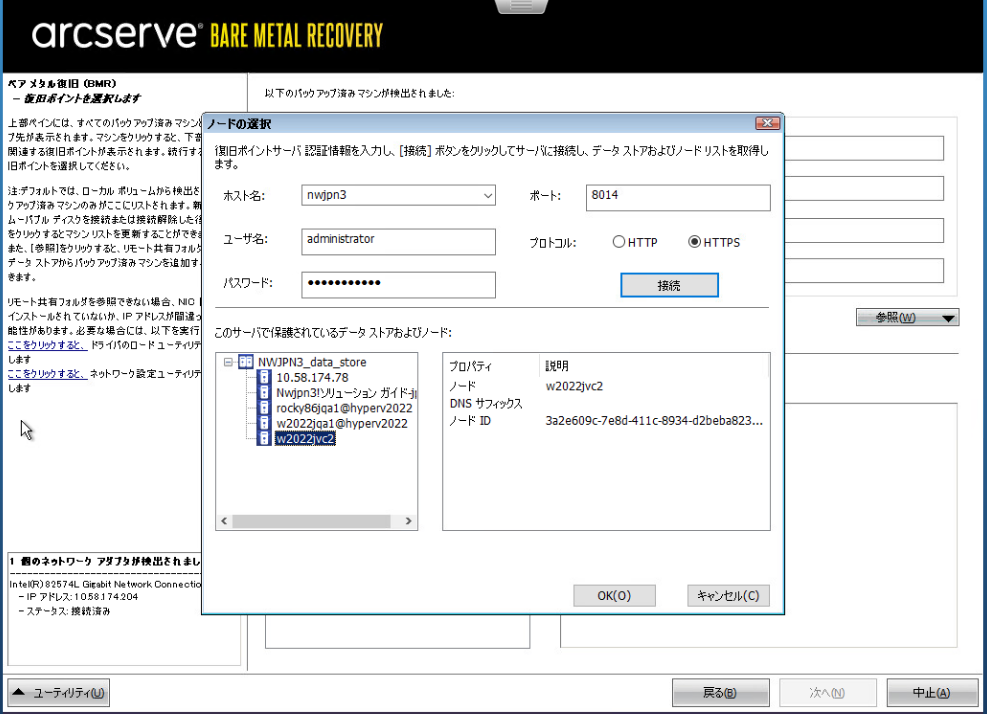Open the ホスト名 dropdown list
This screenshot has width=987, height=714.
pos(488,195)
